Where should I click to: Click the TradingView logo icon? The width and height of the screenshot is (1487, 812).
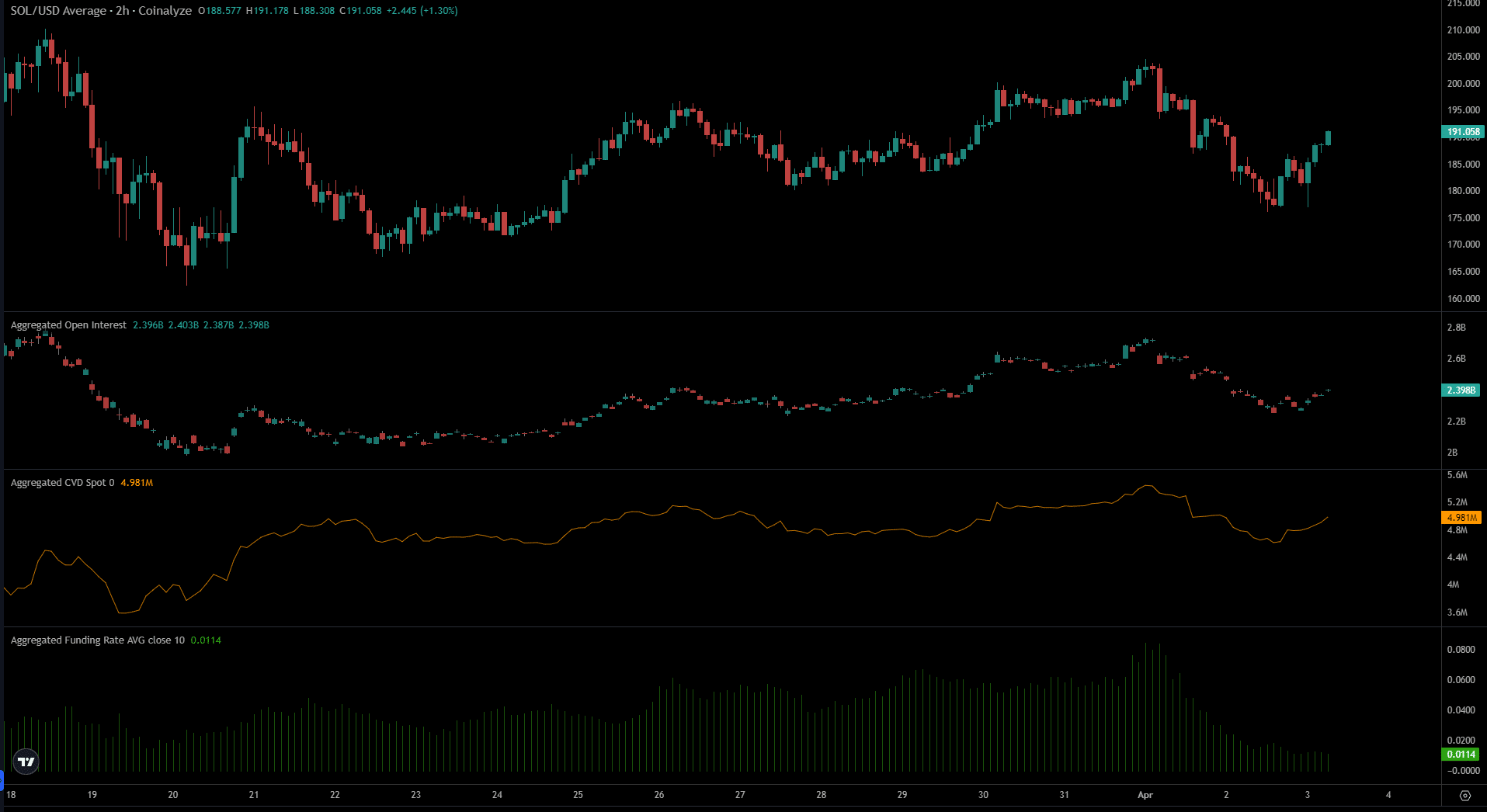pyautogui.click(x=26, y=762)
